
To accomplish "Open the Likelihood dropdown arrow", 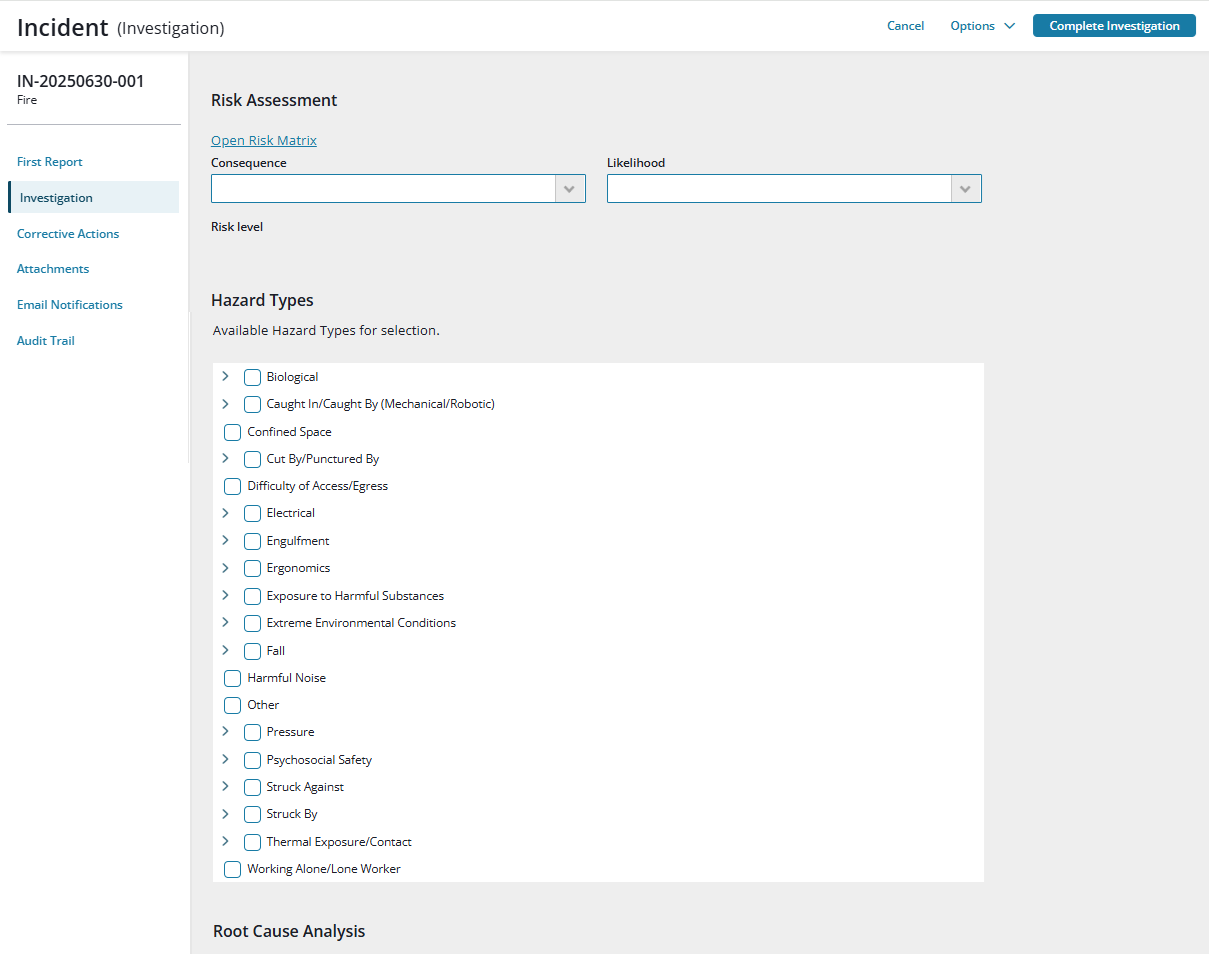I will [966, 189].
